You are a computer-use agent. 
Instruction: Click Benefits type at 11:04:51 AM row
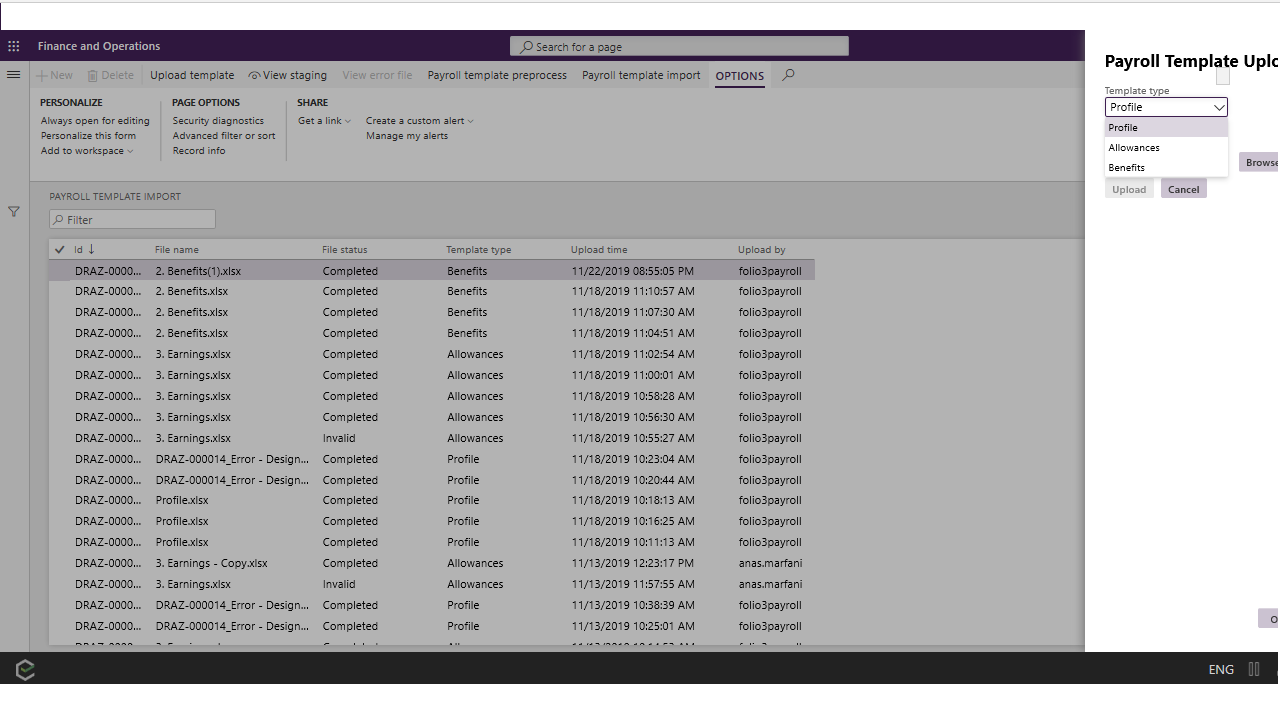(467, 333)
